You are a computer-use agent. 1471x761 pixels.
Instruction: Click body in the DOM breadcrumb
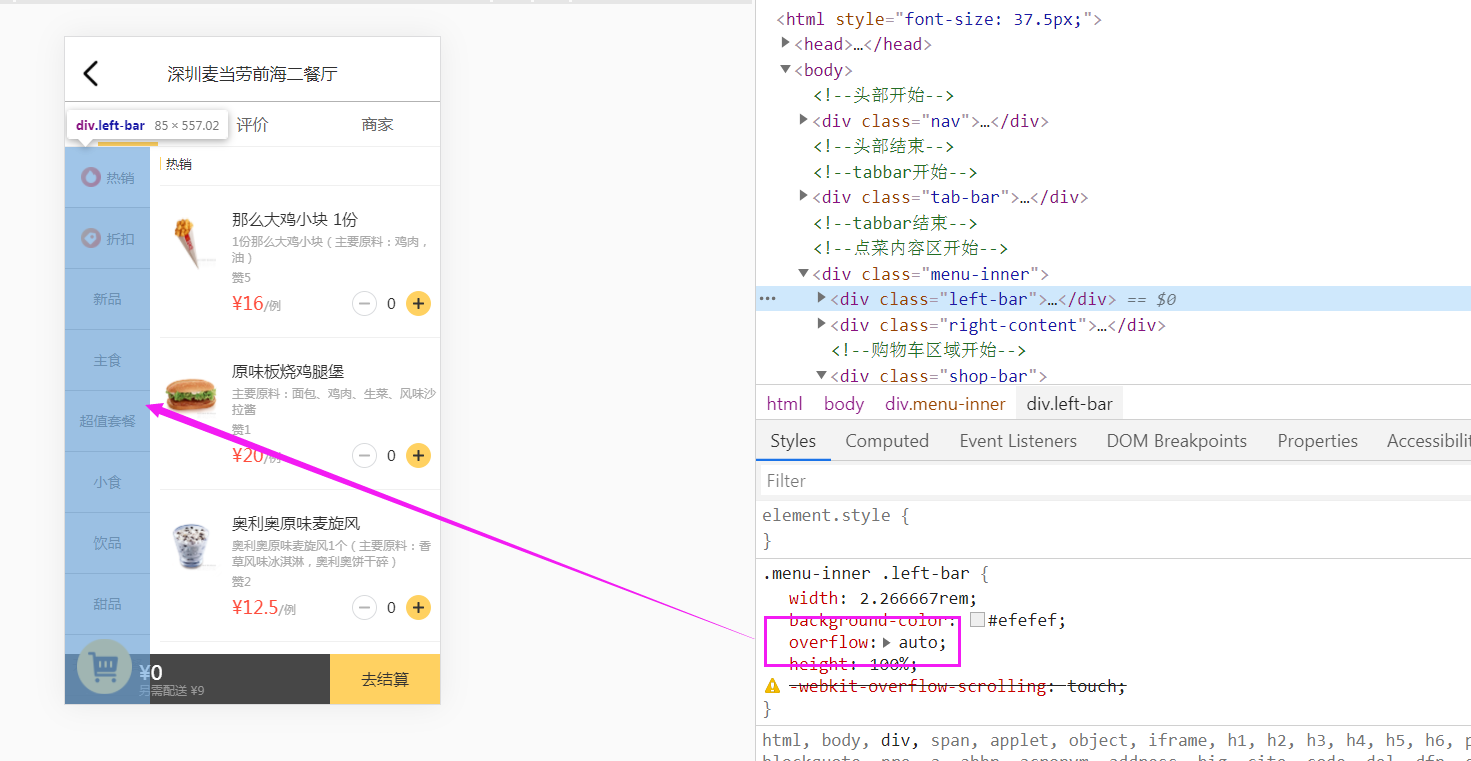click(844, 404)
